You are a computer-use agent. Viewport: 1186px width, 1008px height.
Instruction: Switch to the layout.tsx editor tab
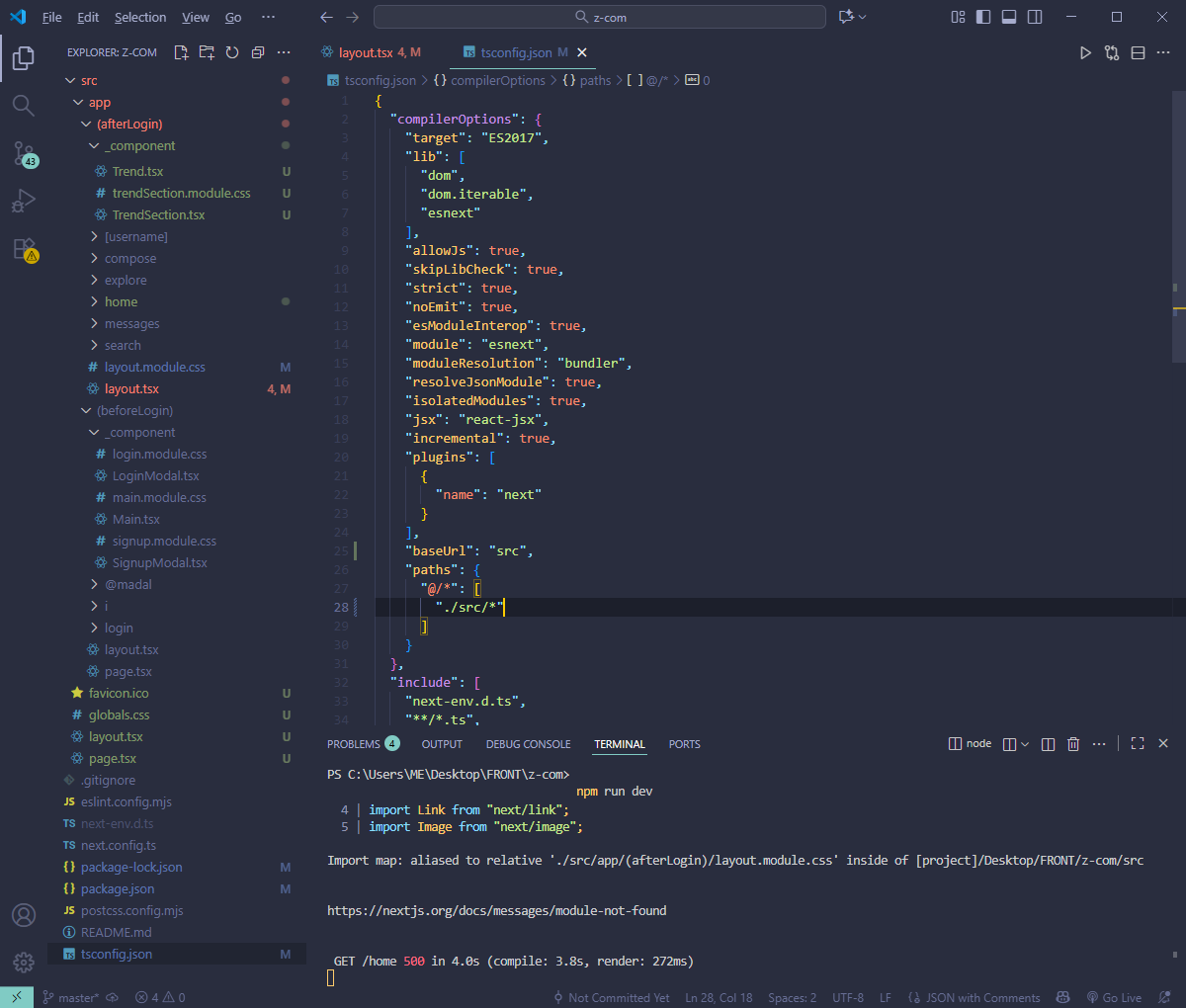pyautogui.click(x=372, y=52)
